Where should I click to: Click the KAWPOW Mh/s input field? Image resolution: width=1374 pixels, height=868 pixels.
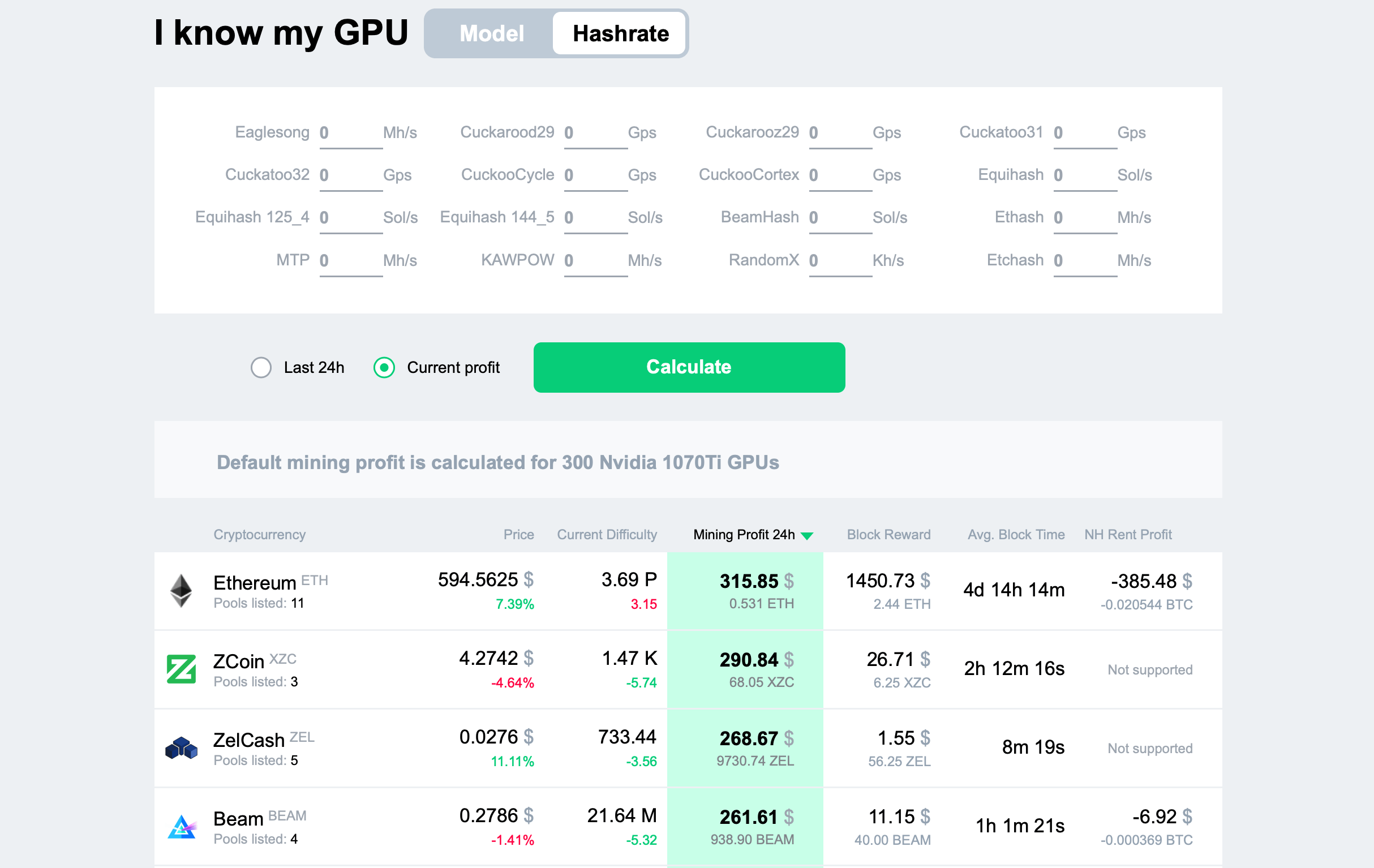tap(592, 261)
